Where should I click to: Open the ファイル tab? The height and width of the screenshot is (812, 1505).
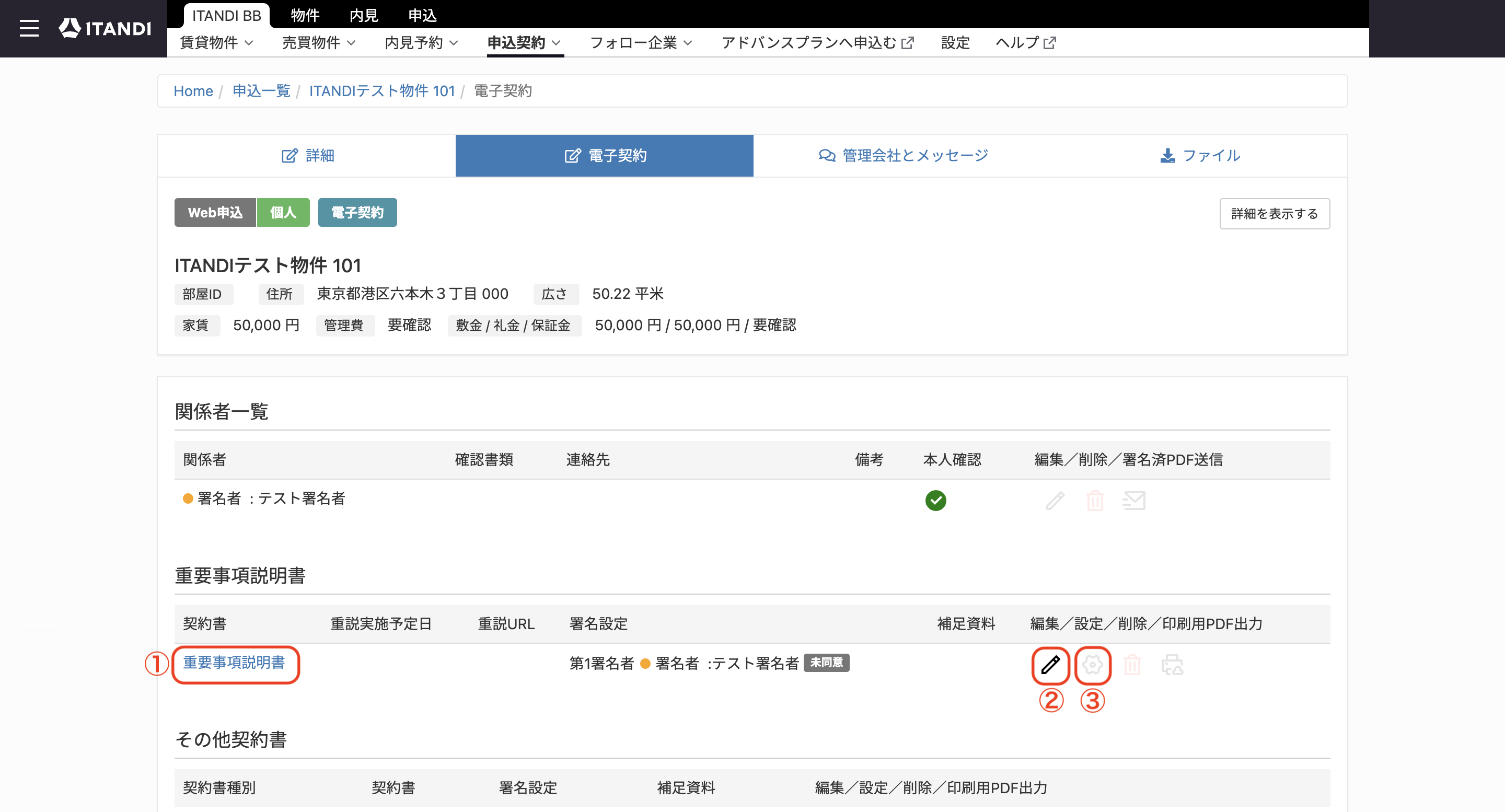point(1199,155)
